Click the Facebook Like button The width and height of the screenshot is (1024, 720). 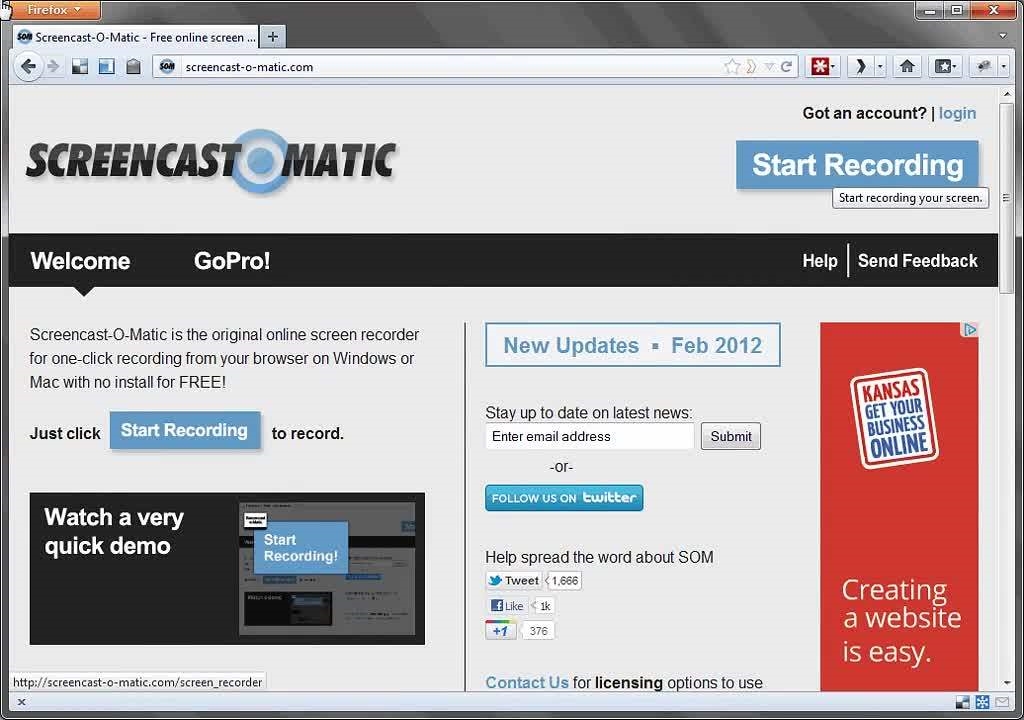tap(507, 606)
